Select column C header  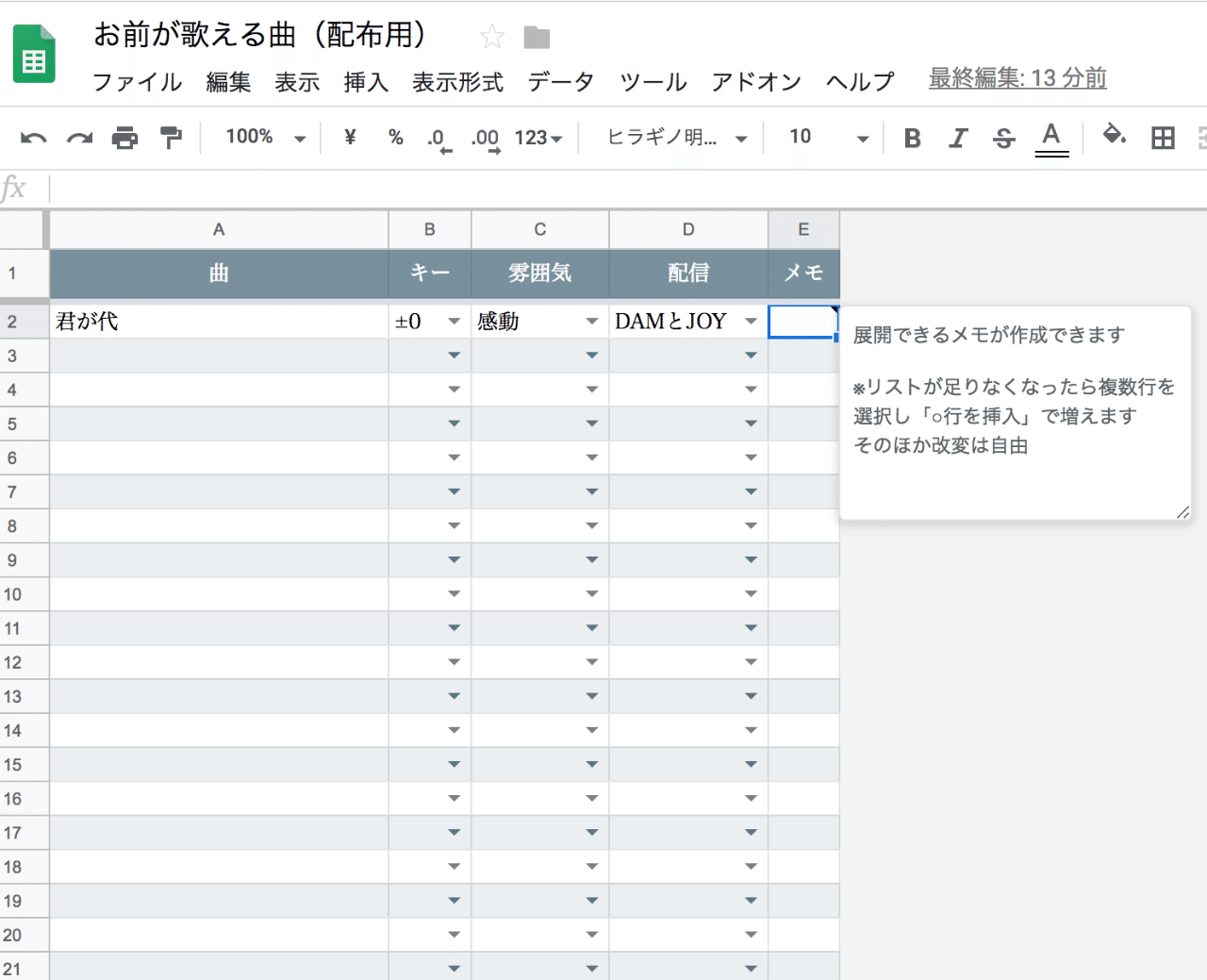[540, 229]
